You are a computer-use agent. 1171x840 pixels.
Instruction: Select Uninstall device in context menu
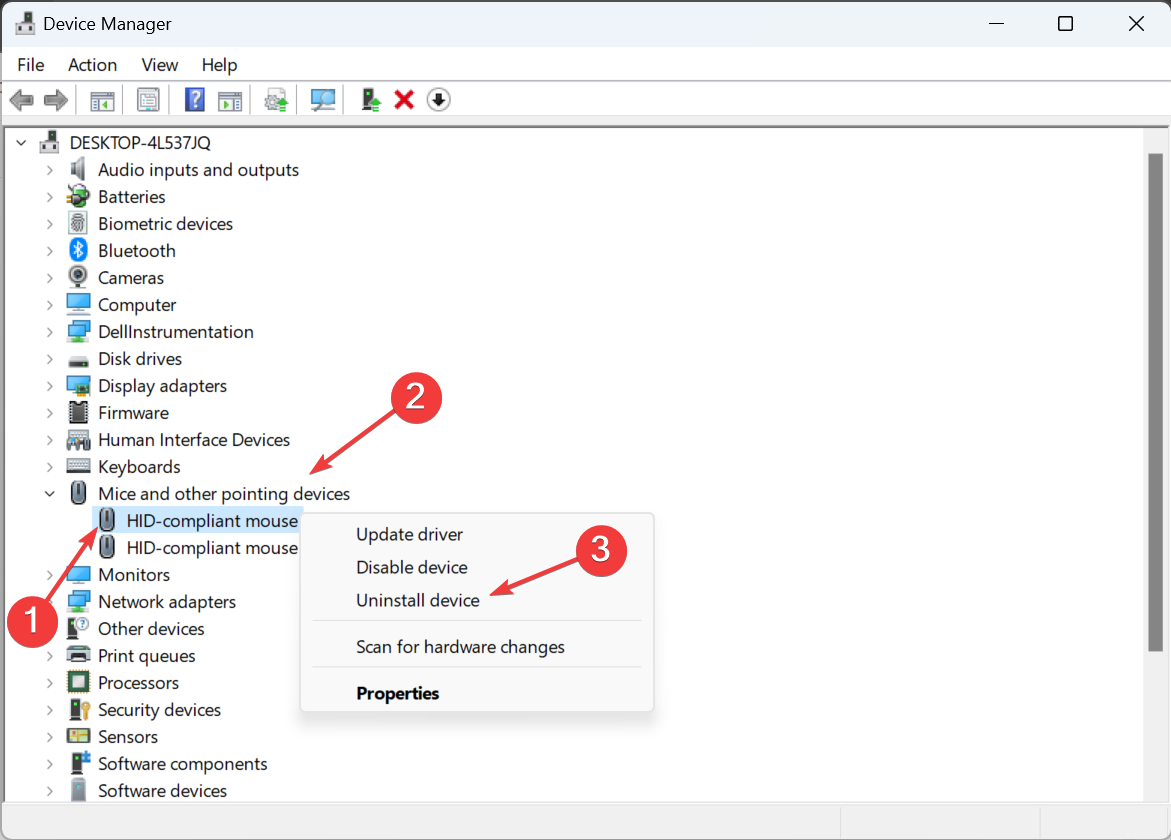417,600
